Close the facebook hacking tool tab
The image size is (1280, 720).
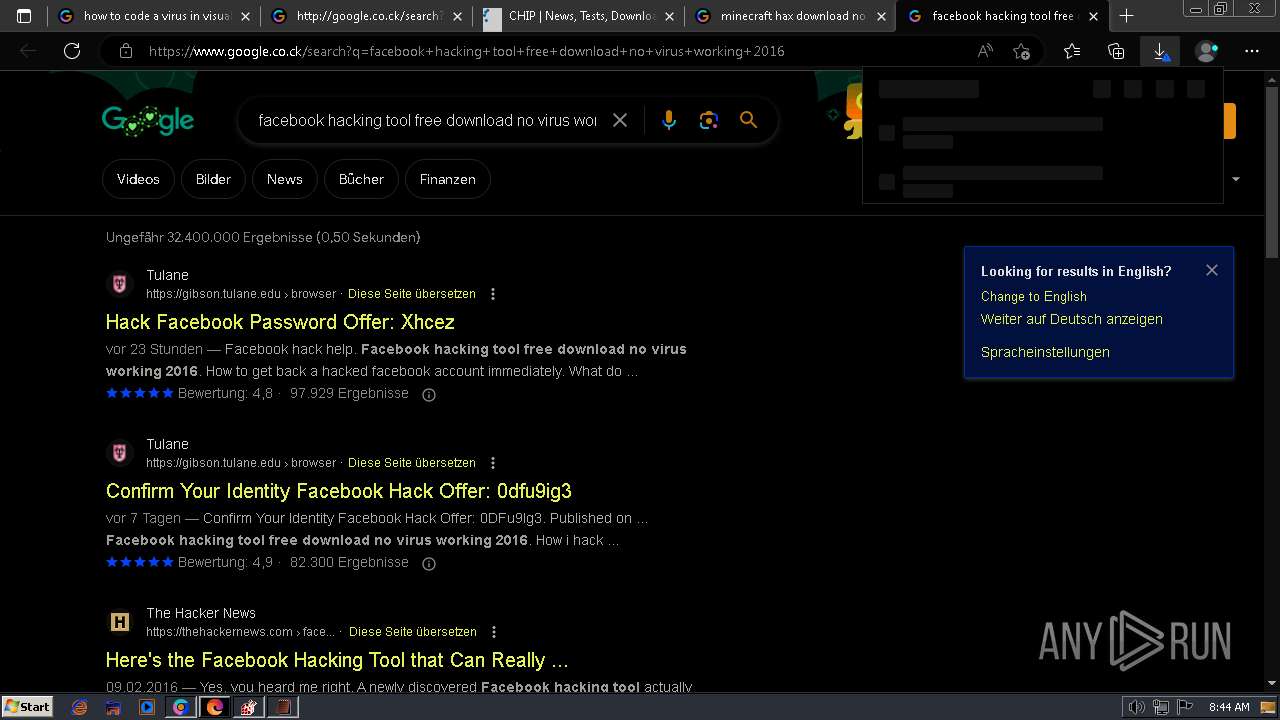(1093, 16)
